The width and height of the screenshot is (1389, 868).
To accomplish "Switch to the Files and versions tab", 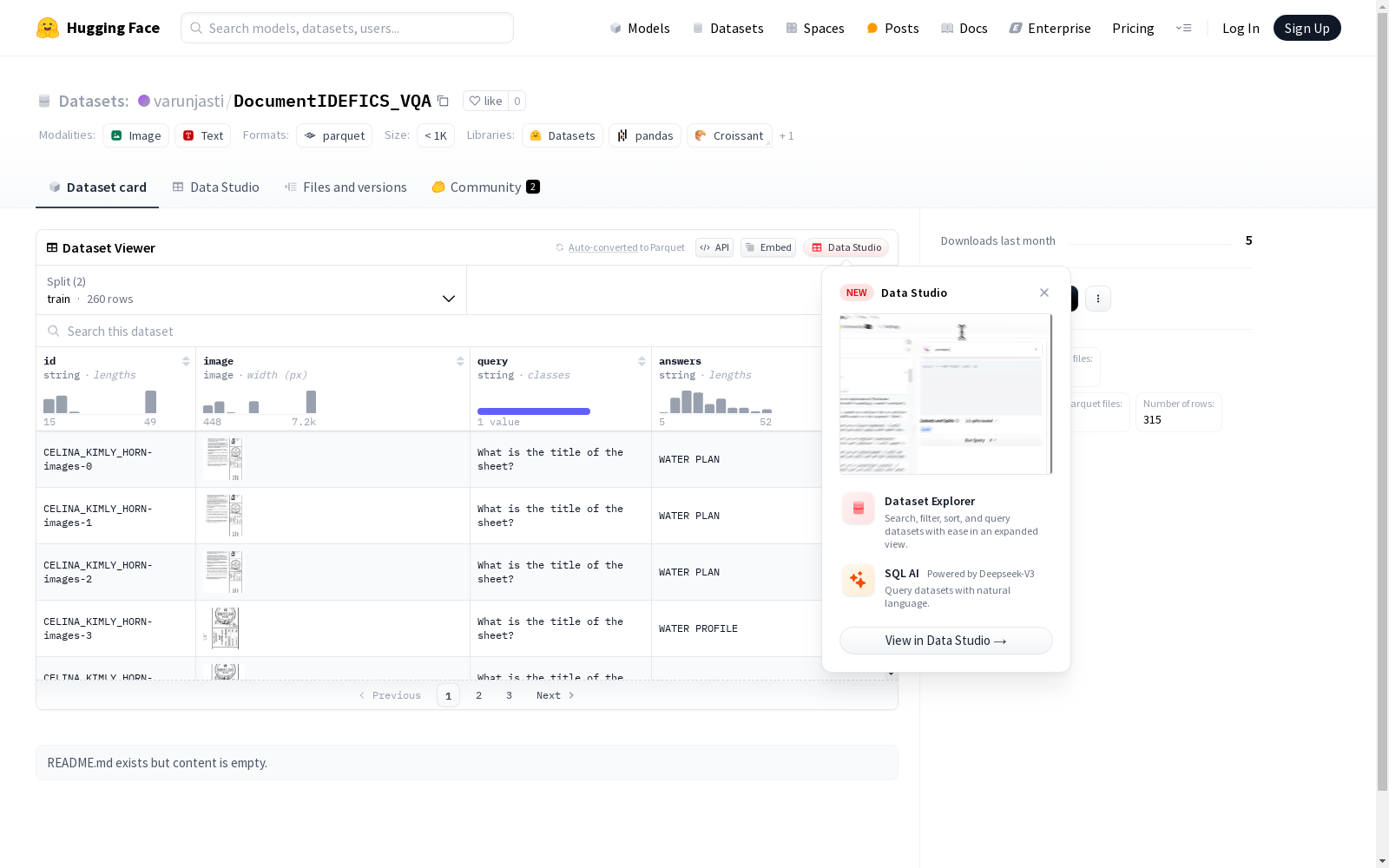I will click(346, 187).
